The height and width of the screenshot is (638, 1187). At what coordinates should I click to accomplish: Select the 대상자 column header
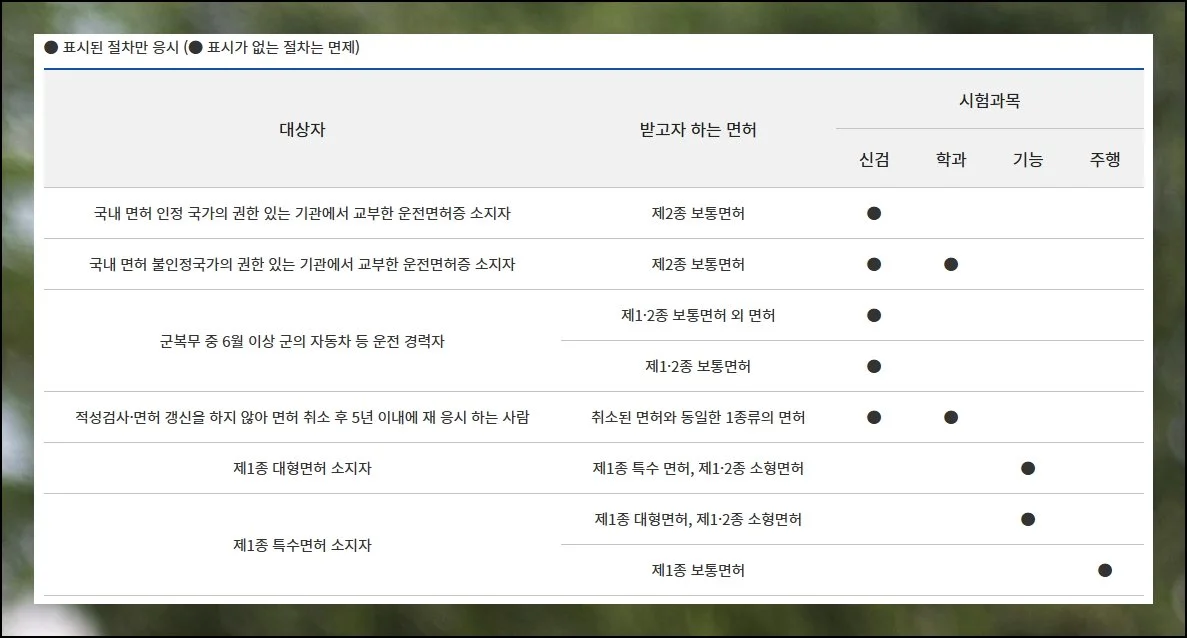point(302,130)
